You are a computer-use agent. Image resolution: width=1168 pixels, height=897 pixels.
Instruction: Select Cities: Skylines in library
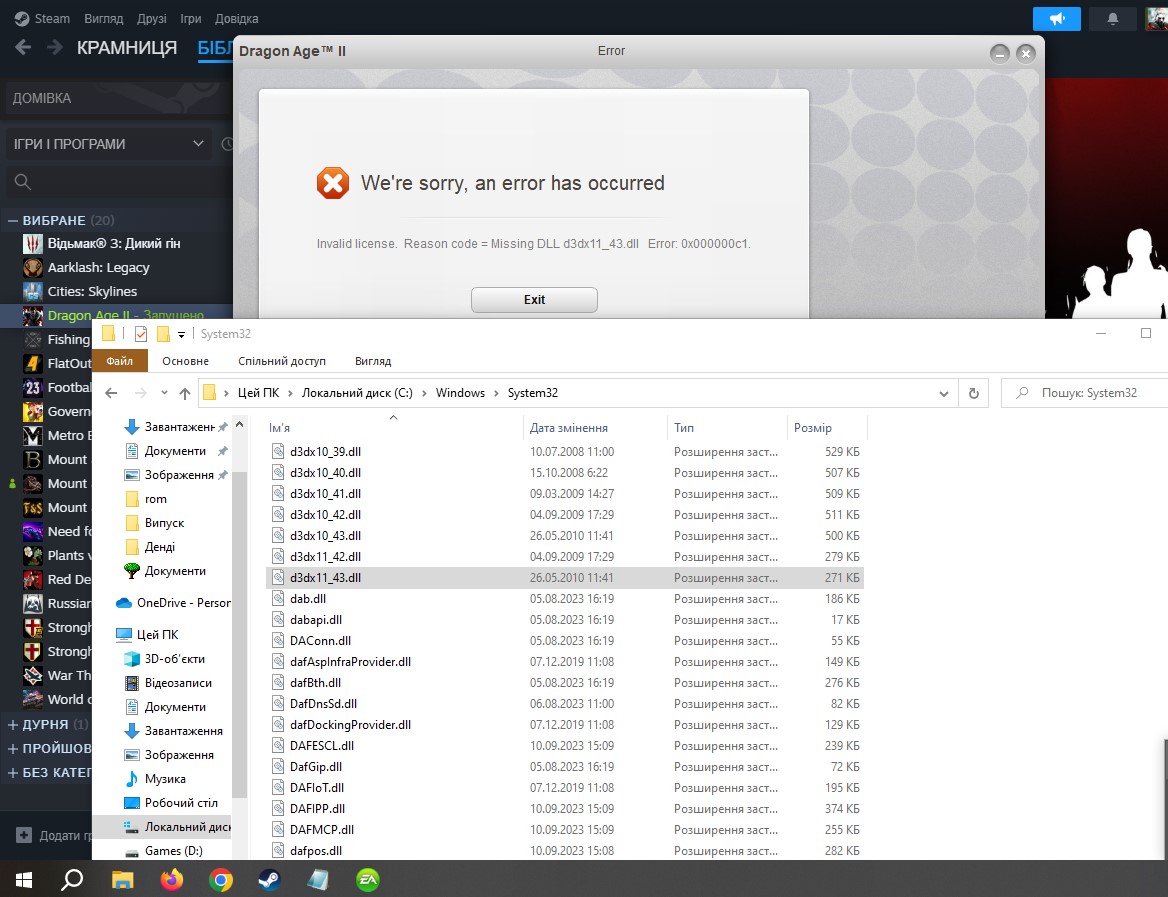[92, 291]
